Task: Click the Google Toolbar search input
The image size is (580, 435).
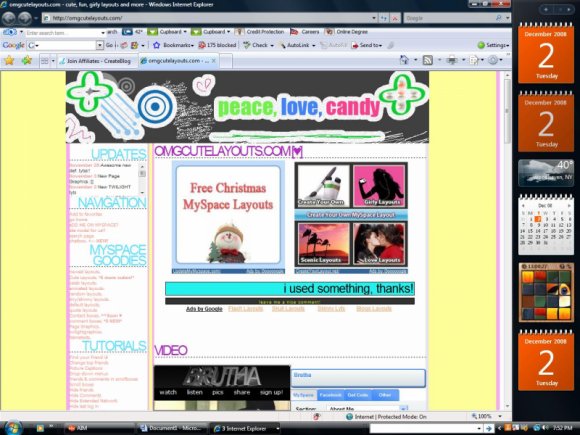Action: click(x=65, y=45)
